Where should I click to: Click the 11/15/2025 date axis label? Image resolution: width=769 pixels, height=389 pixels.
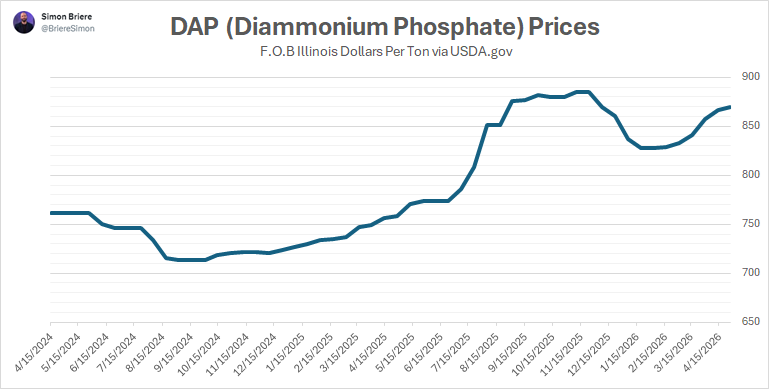click(x=560, y=354)
